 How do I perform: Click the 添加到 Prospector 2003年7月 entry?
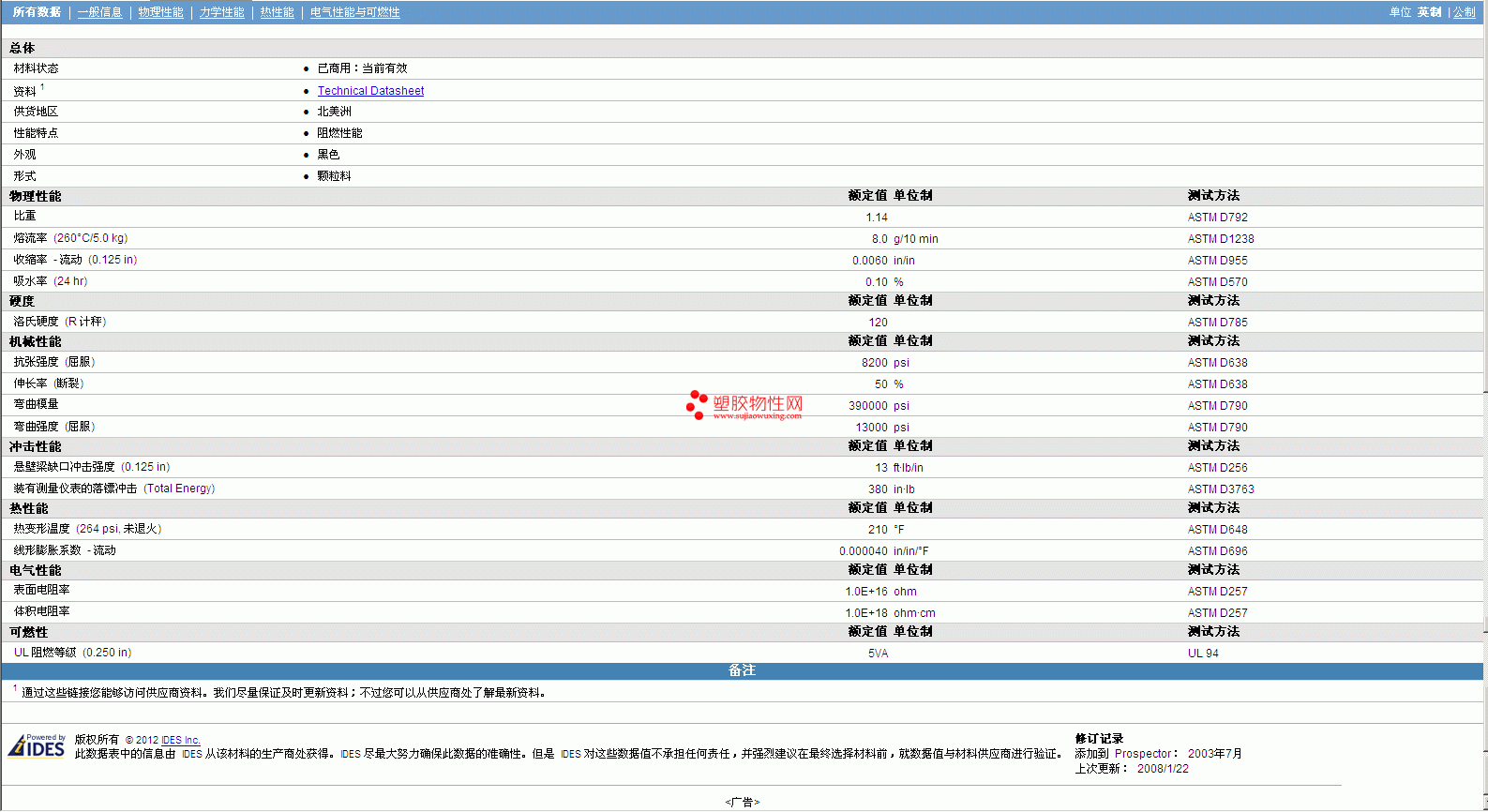click(1158, 754)
